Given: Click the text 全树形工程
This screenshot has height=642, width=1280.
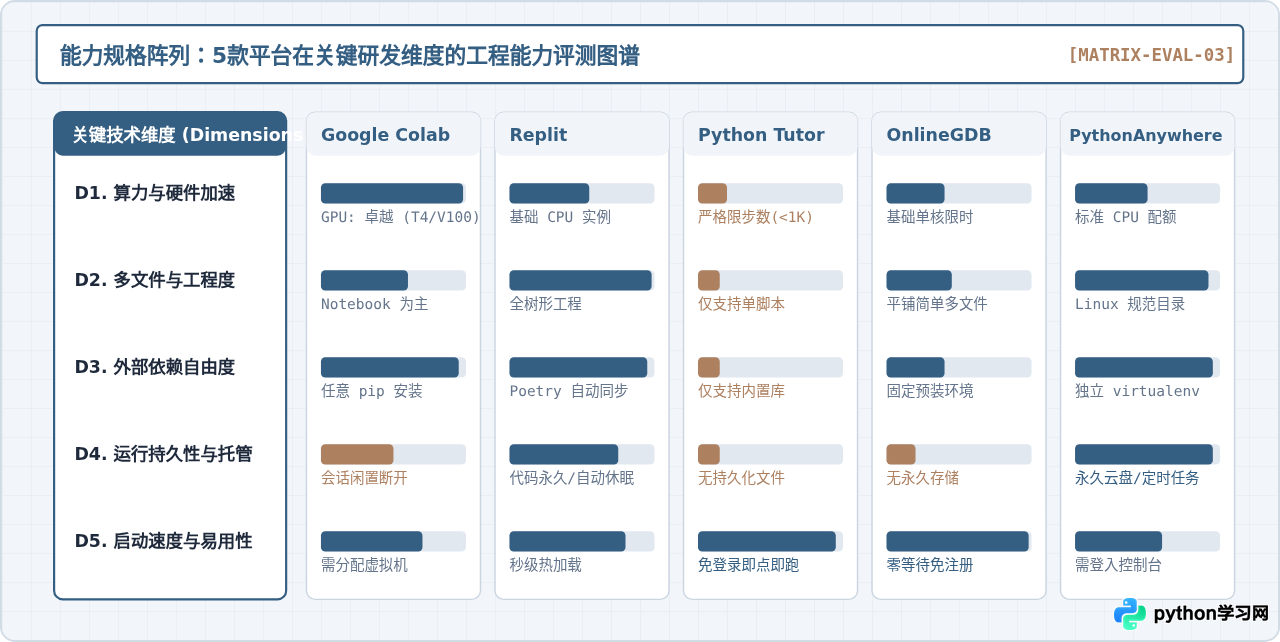Looking at the screenshot, I should click(x=546, y=304).
